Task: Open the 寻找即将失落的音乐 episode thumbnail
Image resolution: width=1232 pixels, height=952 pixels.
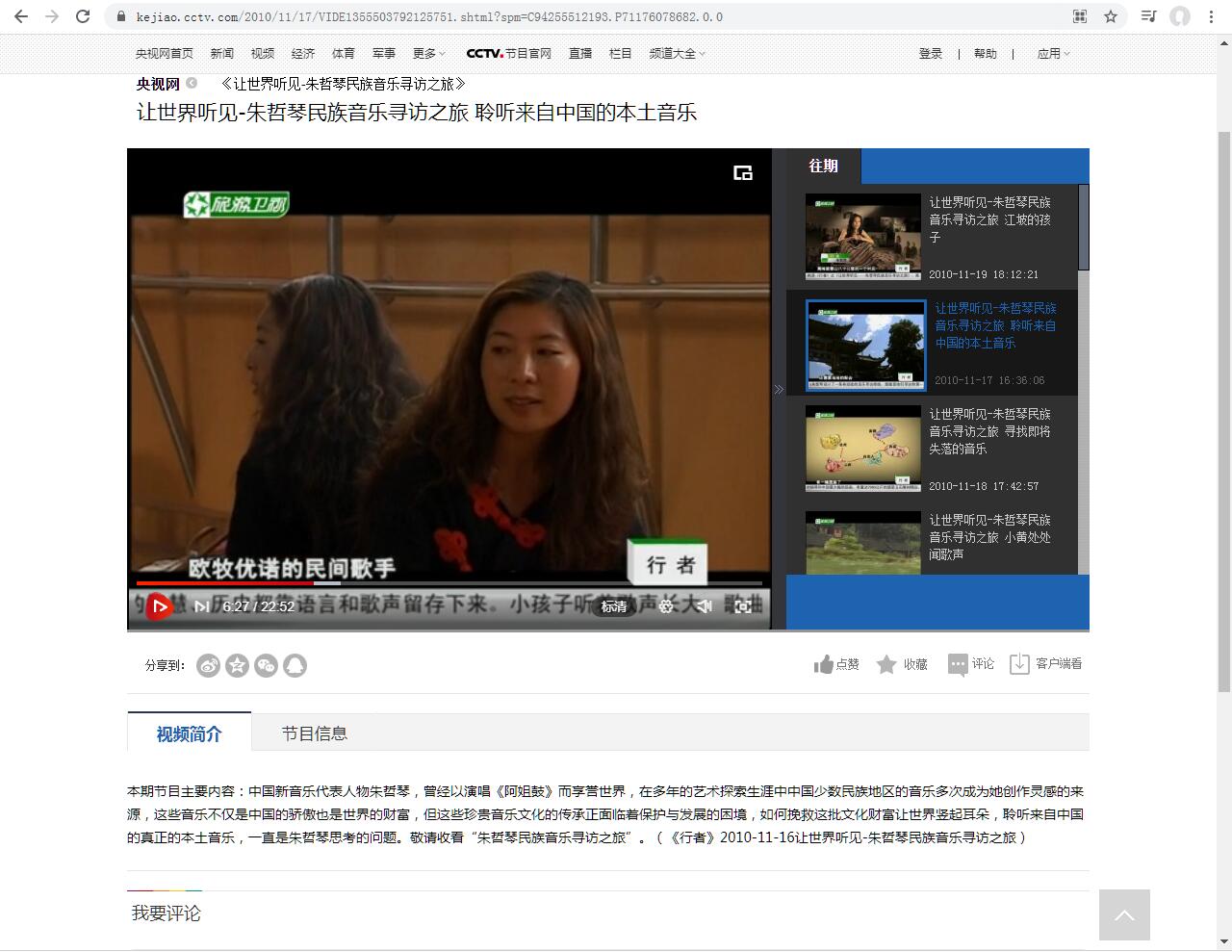Action: click(x=863, y=449)
